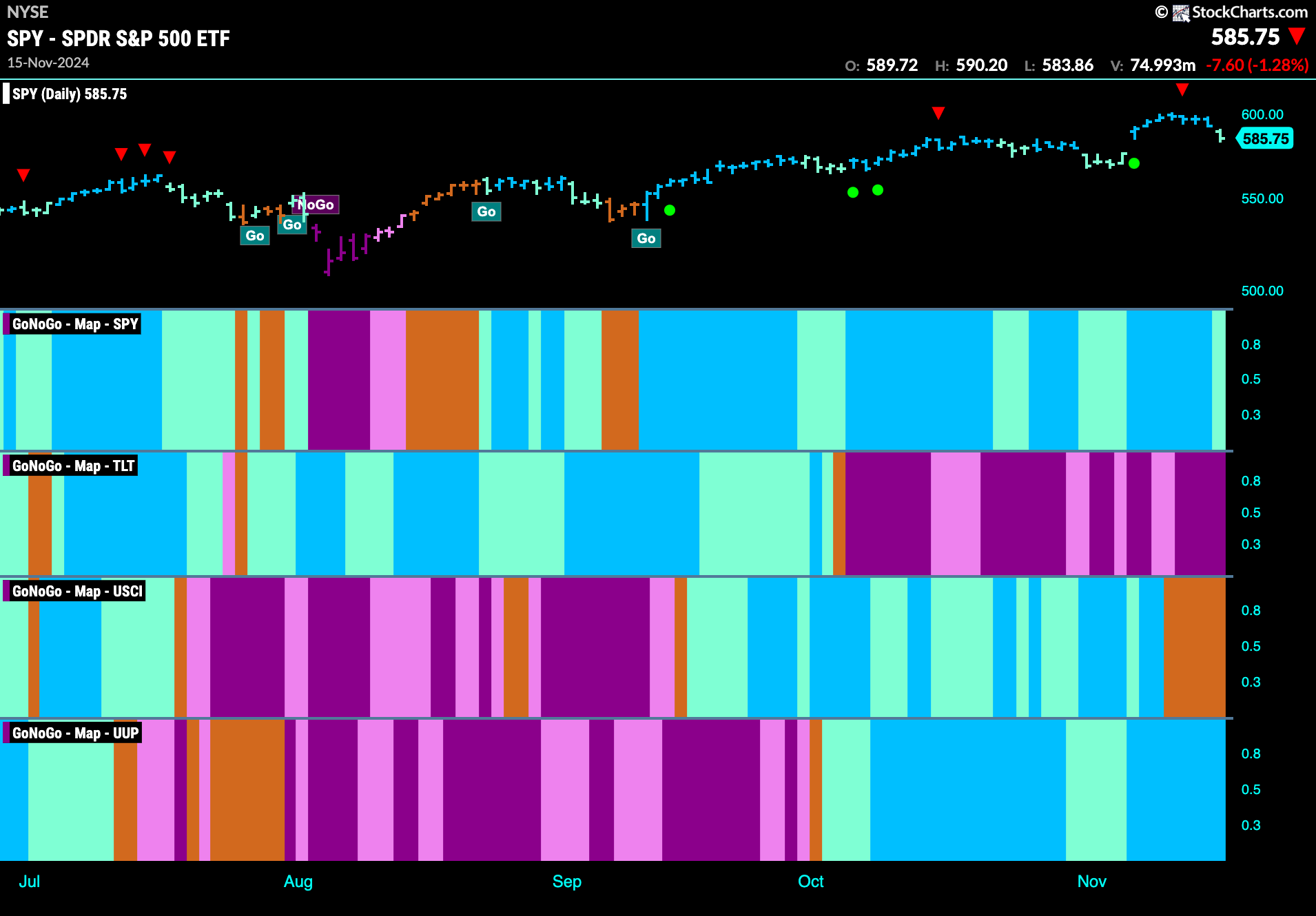Click the Go label next to NoGo marker
The image size is (1316, 916).
(292, 225)
